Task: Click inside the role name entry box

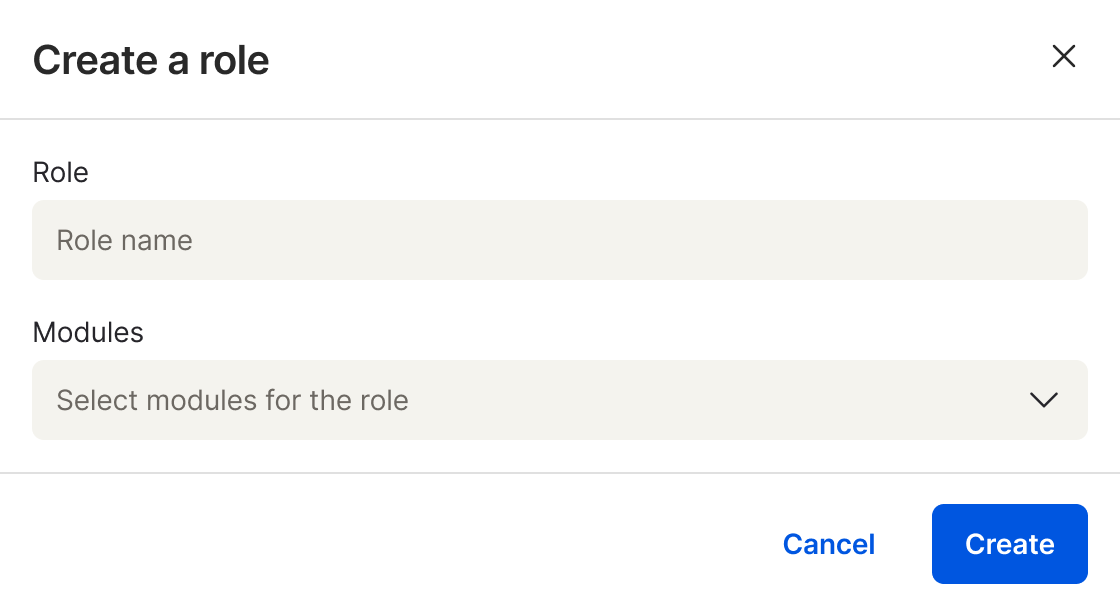Action: [560, 240]
